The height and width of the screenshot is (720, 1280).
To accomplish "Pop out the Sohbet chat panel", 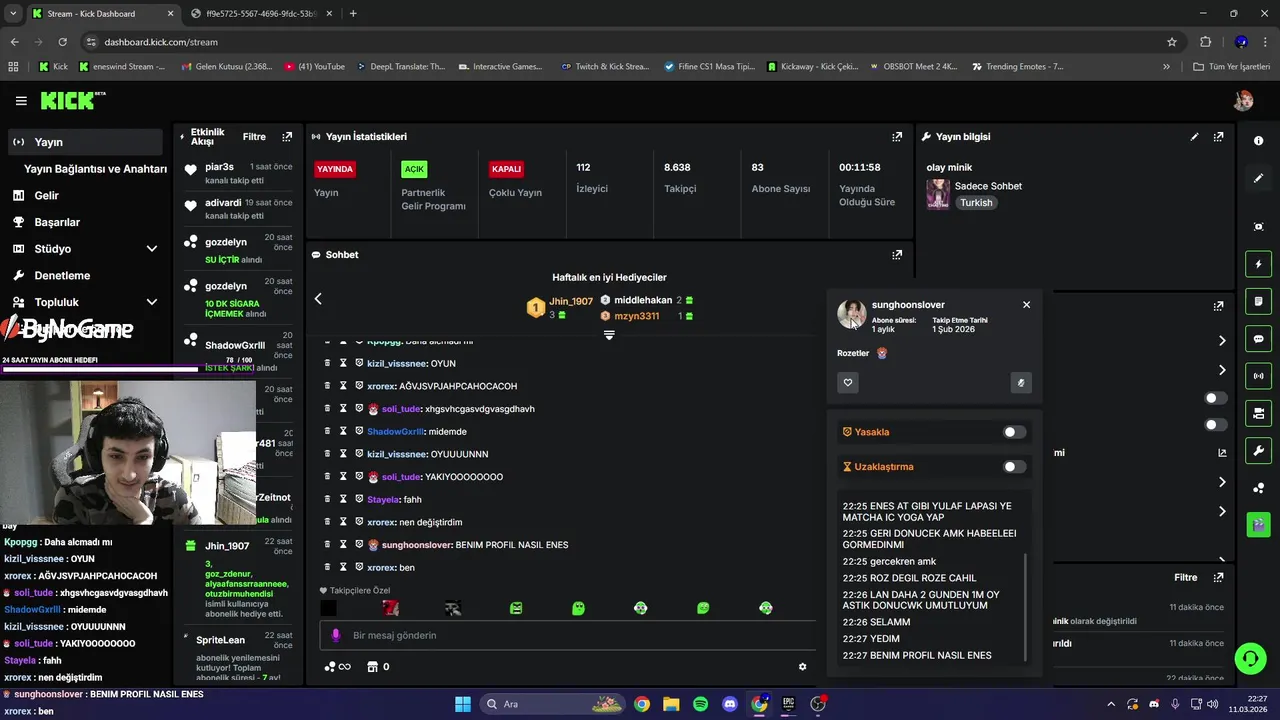I will 897,255.
